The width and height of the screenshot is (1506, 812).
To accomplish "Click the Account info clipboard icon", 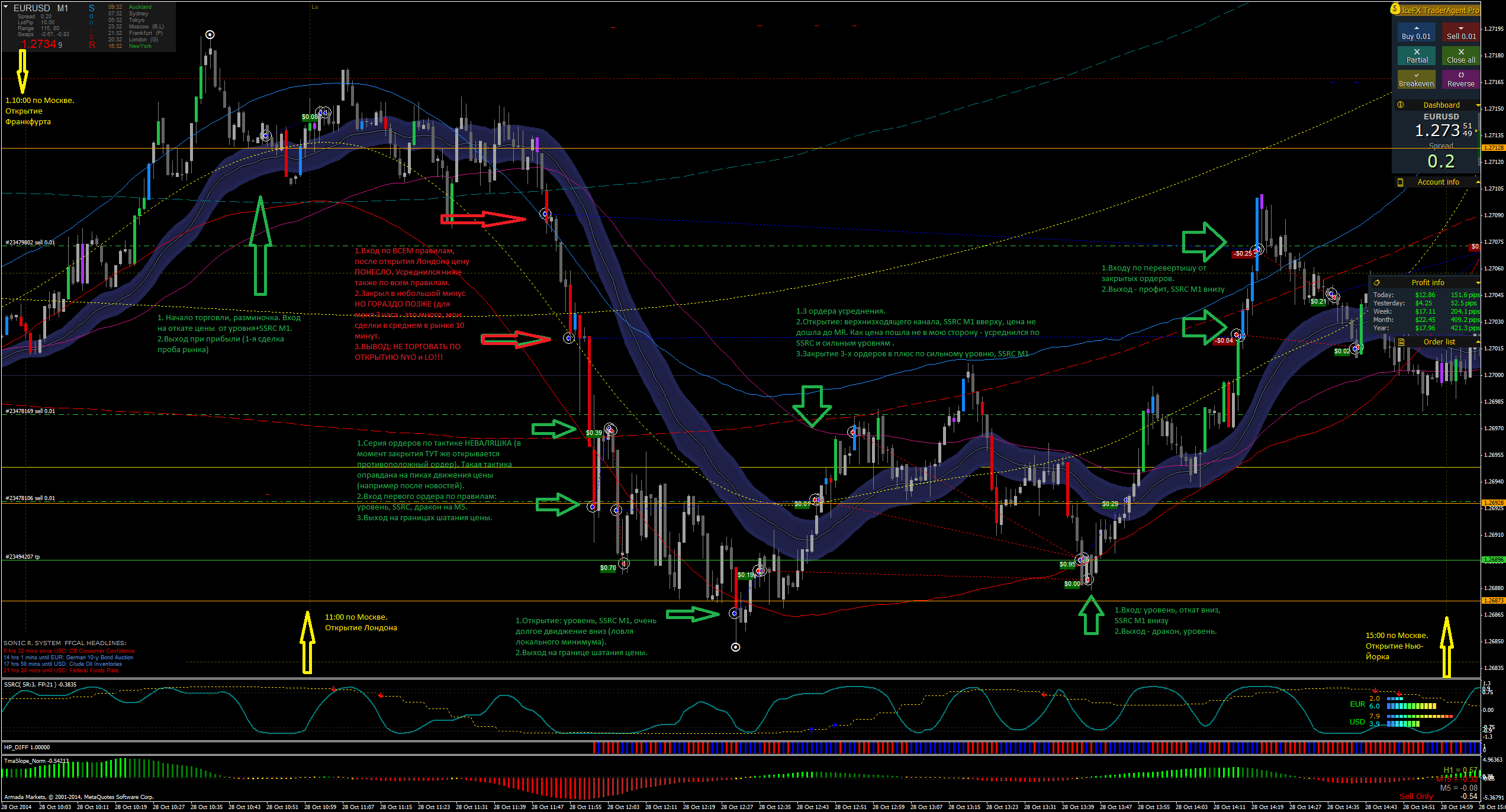I will tap(1400, 182).
